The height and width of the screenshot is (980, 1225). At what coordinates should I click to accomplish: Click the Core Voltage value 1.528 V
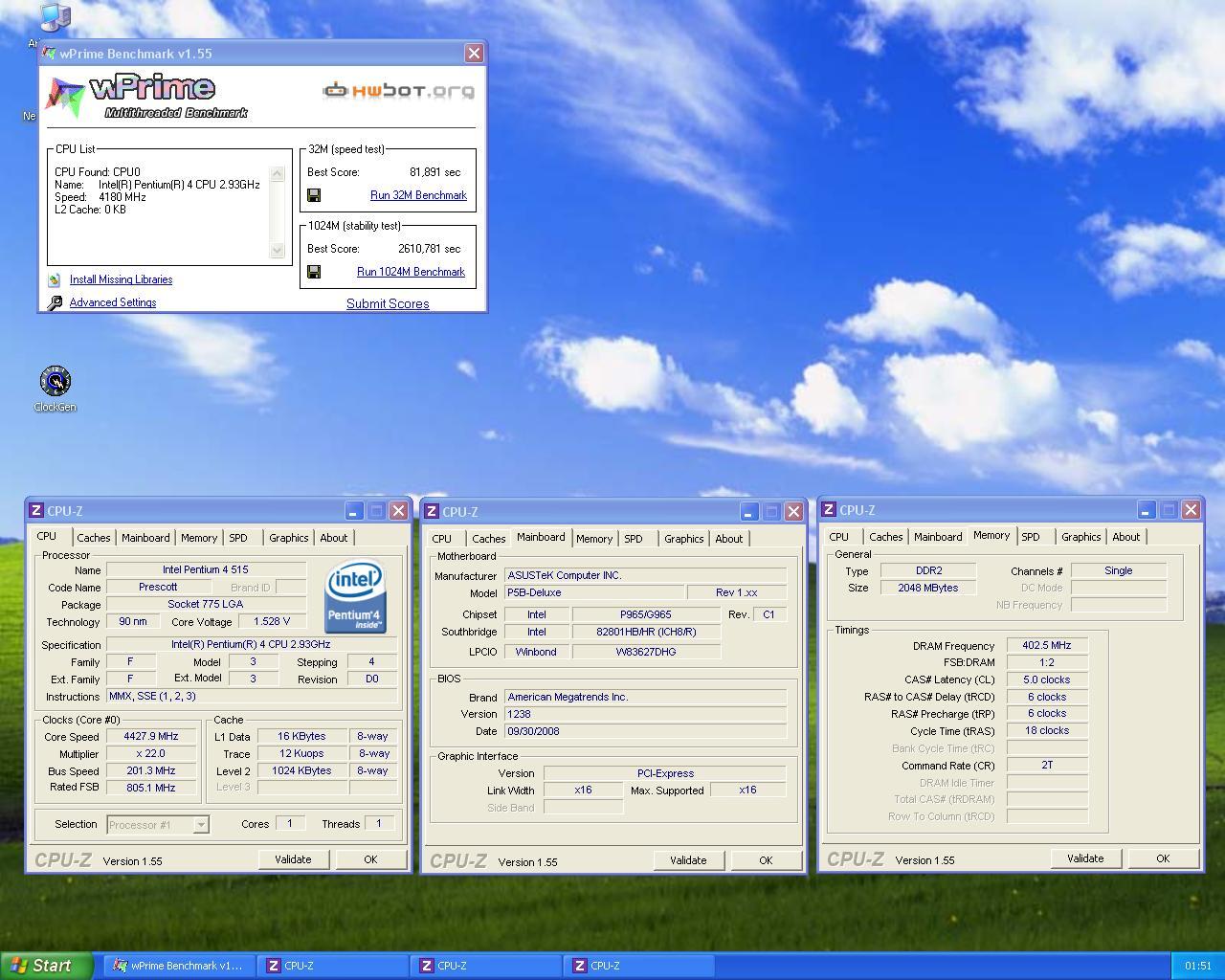click(272, 621)
